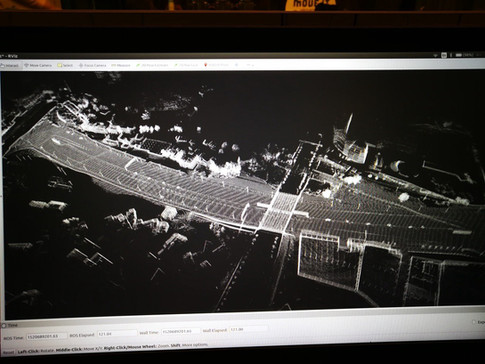Select the 2D Pose Estimate tool
This screenshot has width=485, height=364.
[x=152, y=65]
